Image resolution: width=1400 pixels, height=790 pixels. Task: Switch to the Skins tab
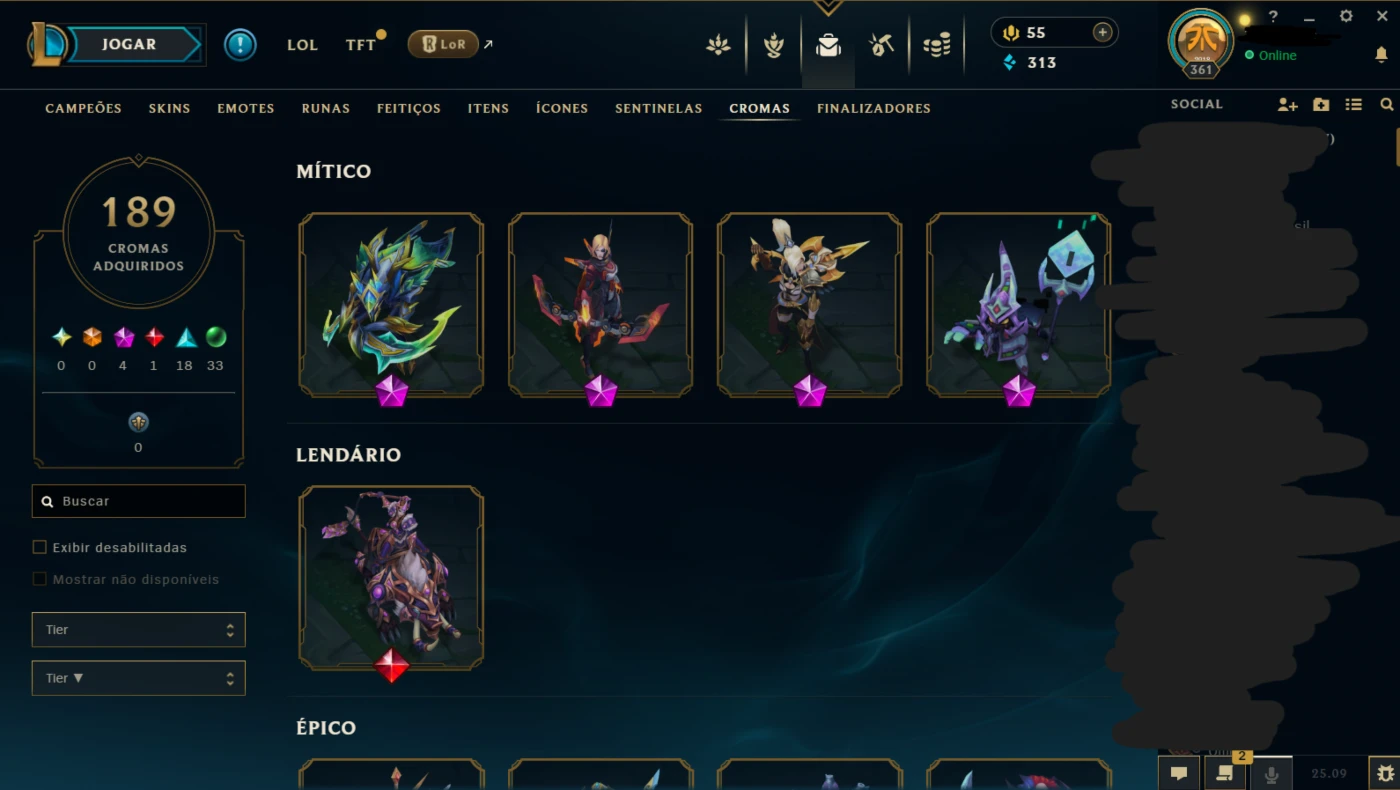[x=169, y=108]
